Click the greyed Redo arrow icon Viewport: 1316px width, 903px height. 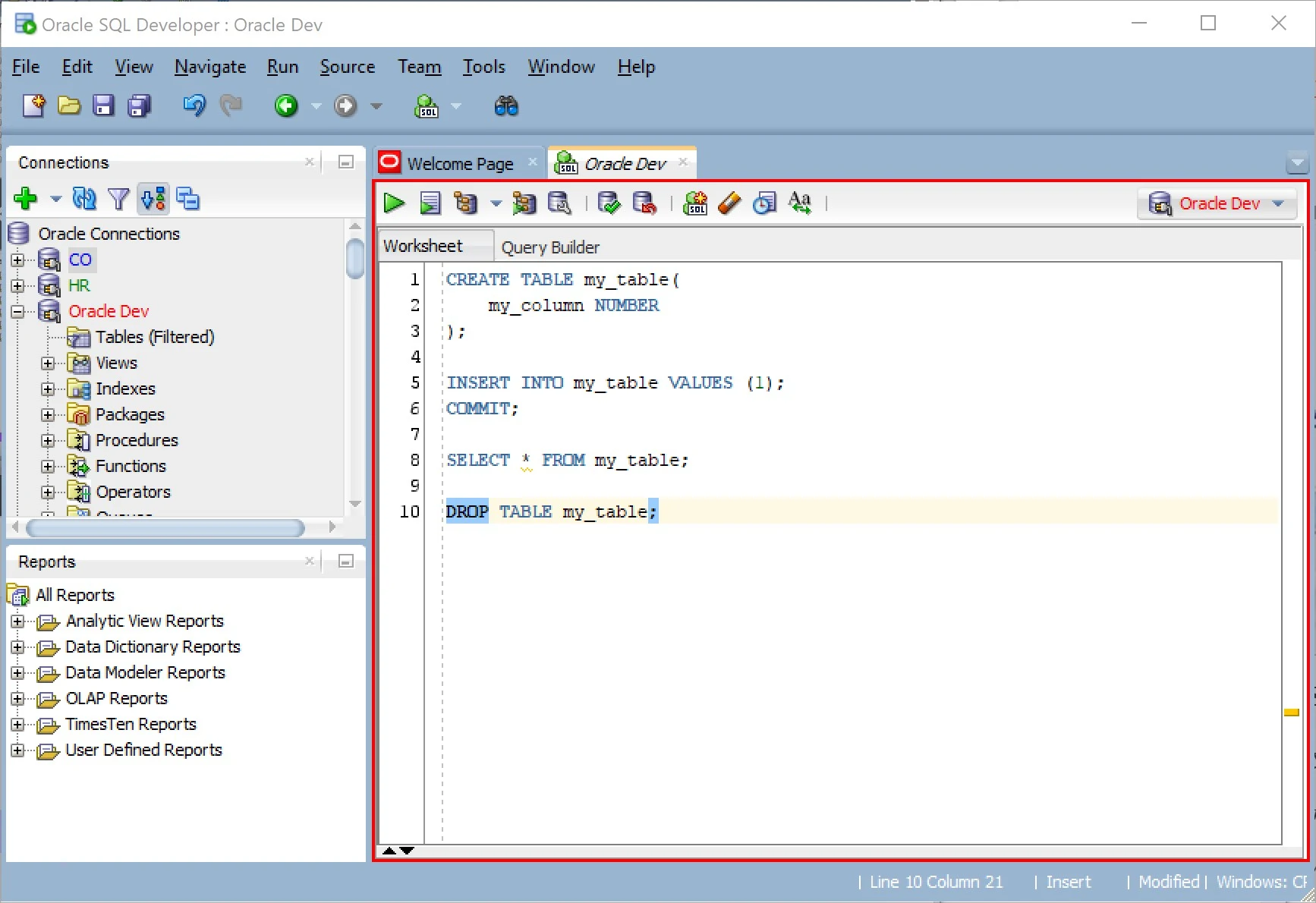pos(231,105)
